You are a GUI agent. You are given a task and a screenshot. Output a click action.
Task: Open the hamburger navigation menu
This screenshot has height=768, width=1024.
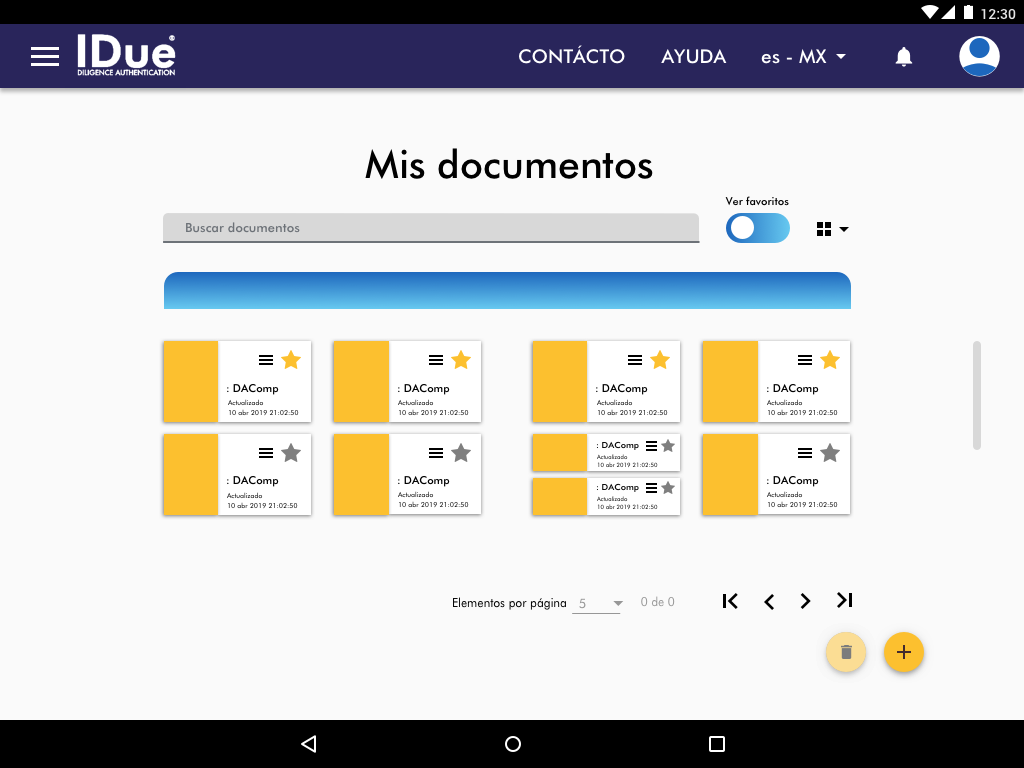(45, 57)
